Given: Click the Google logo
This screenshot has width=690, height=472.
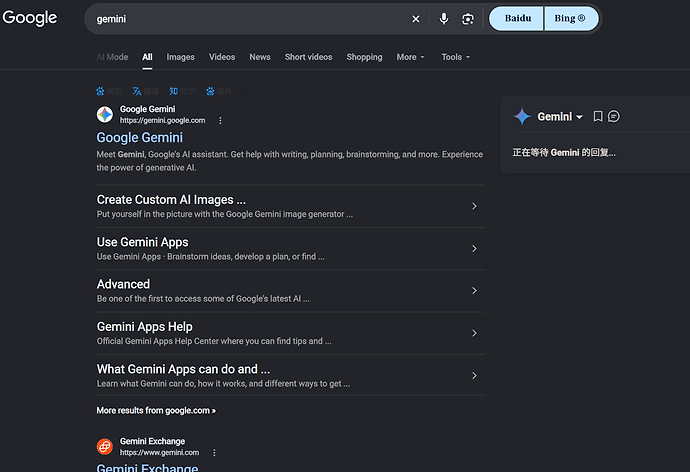Looking at the screenshot, I should (30, 18).
